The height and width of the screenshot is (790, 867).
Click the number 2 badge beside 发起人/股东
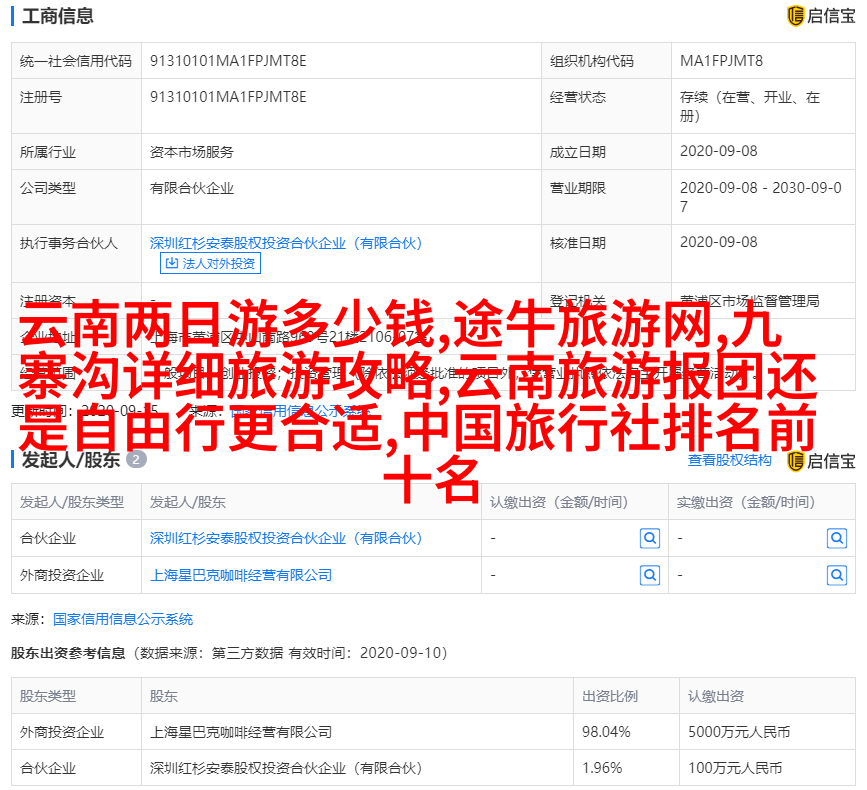pos(137,460)
